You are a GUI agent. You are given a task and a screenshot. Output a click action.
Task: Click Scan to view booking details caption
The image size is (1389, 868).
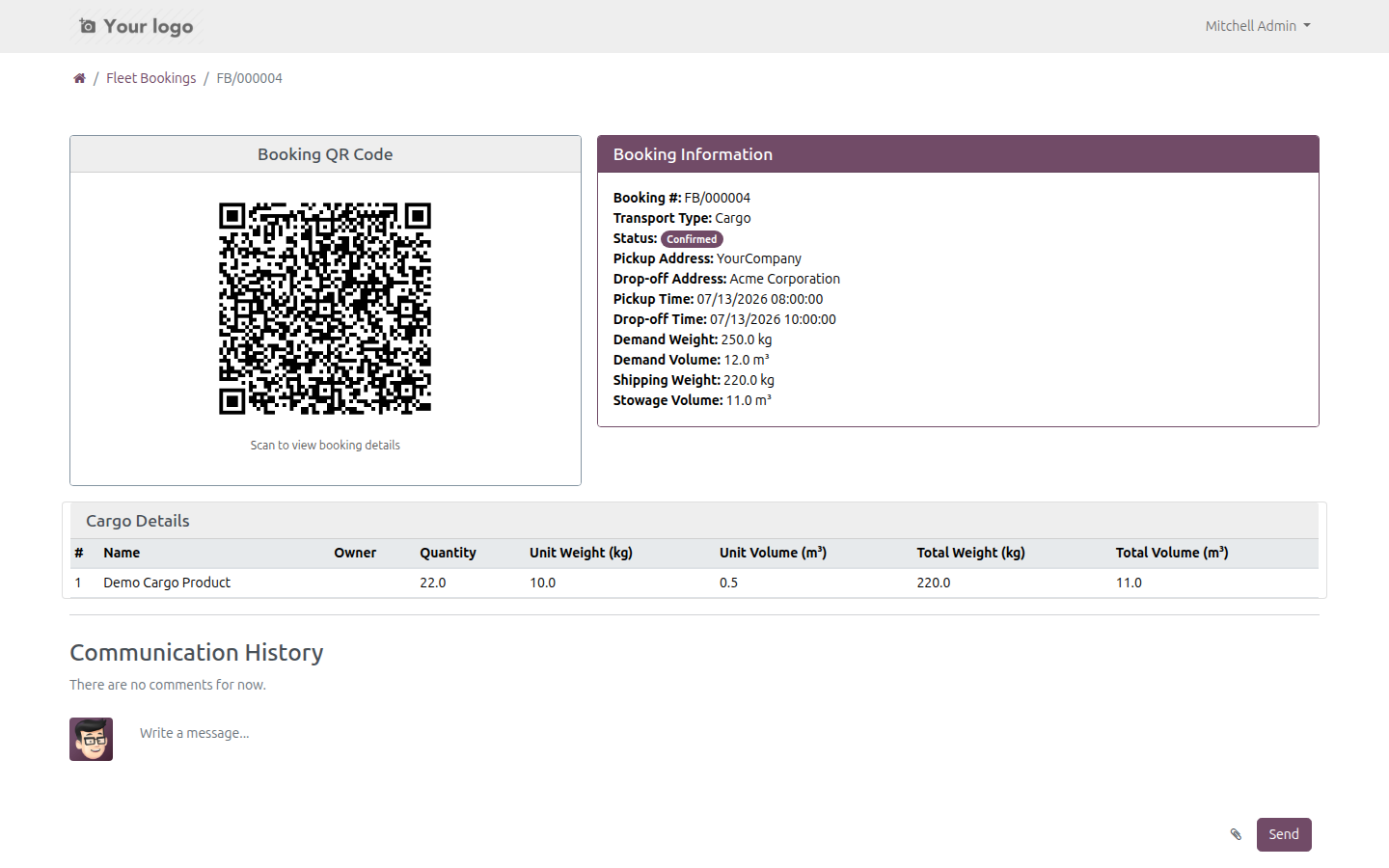tap(325, 446)
